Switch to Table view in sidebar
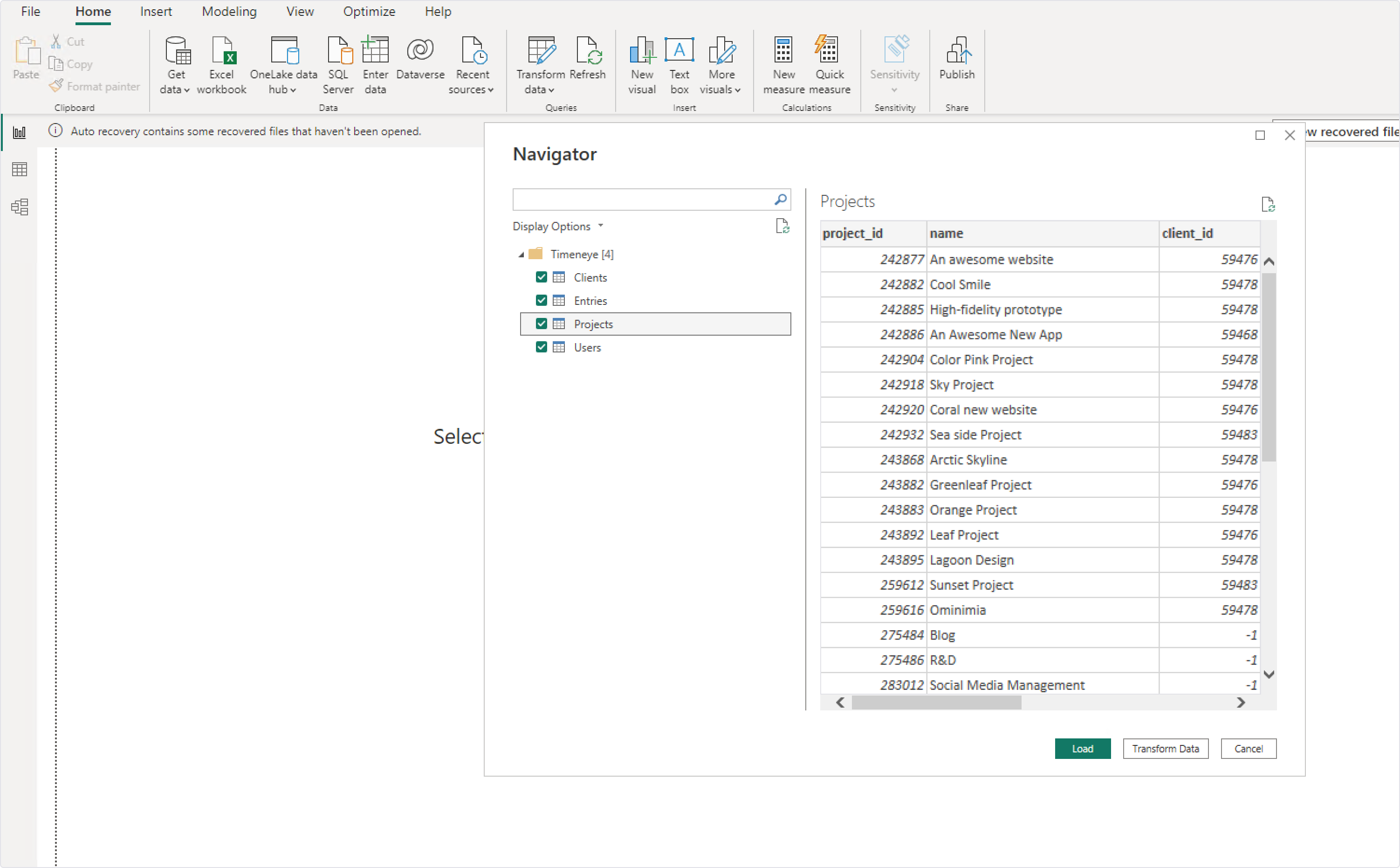The width and height of the screenshot is (1400, 868). (x=20, y=169)
